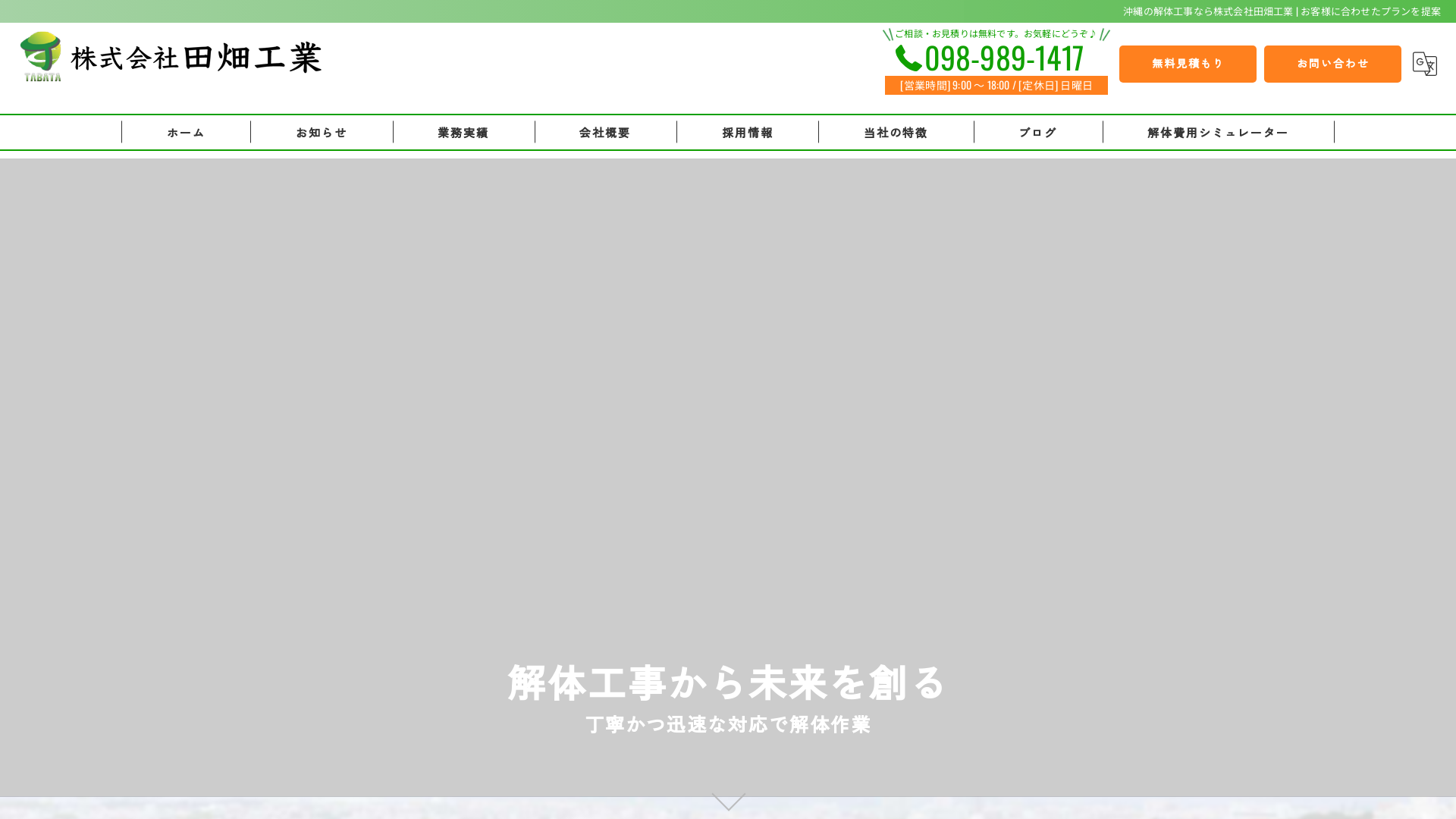Image resolution: width=1456 pixels, height=819 pixels.
Task: Open the Google Translate language icon
Action: [1425, 64]
